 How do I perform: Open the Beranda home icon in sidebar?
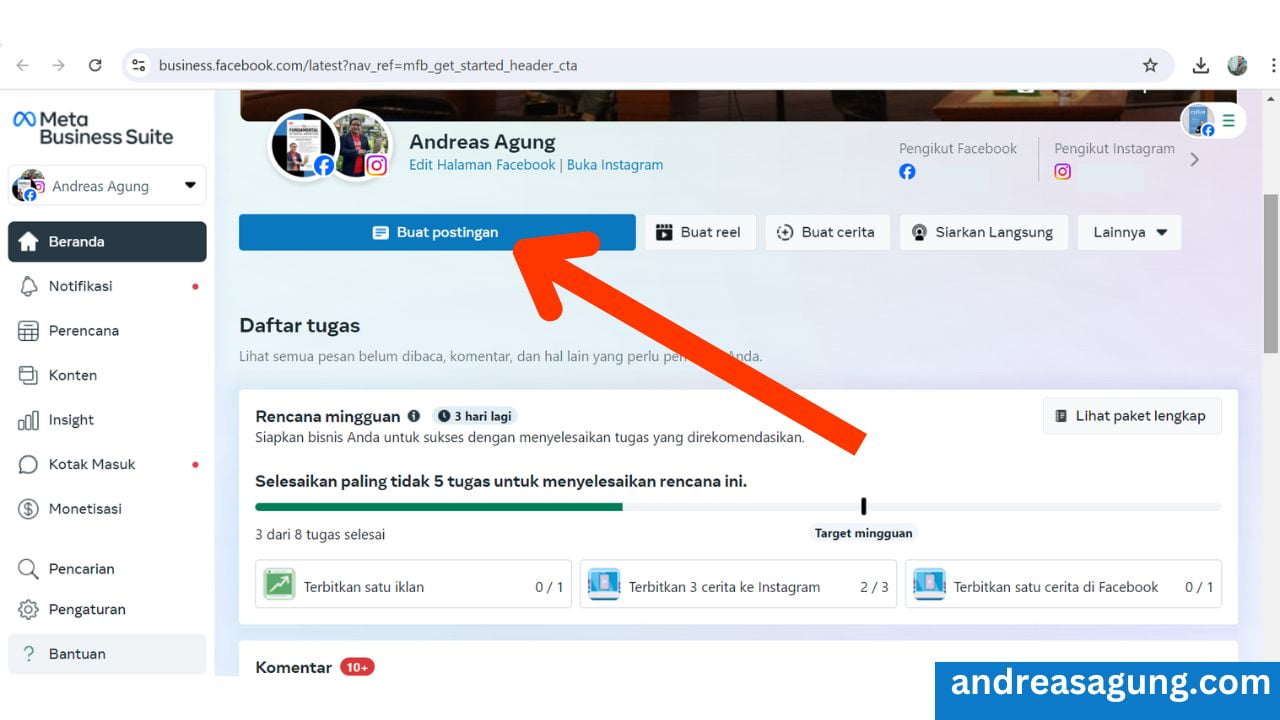click(28, 241)
